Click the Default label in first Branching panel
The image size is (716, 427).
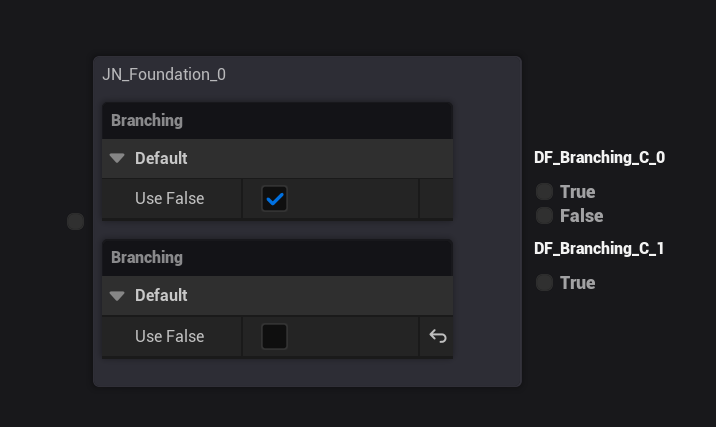coord(161,158)
